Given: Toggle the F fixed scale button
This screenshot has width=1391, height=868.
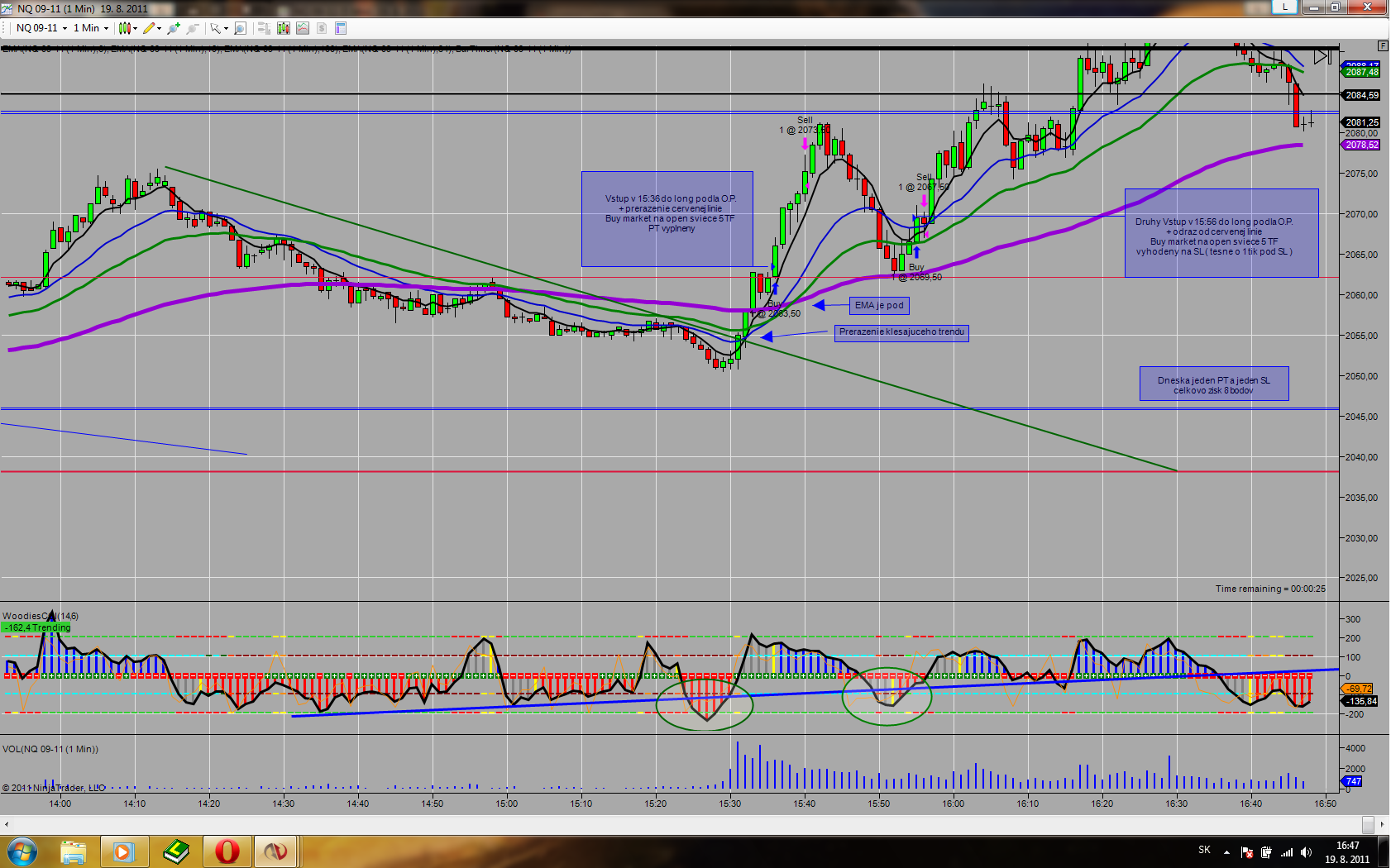Looking at the screenshot, I should (1383, 45).
